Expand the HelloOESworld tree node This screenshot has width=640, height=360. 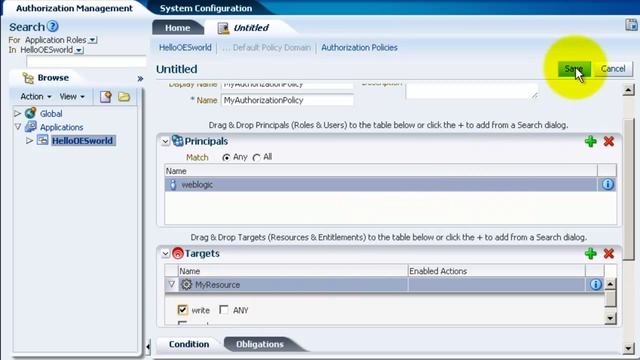click(x=29, y=140)
